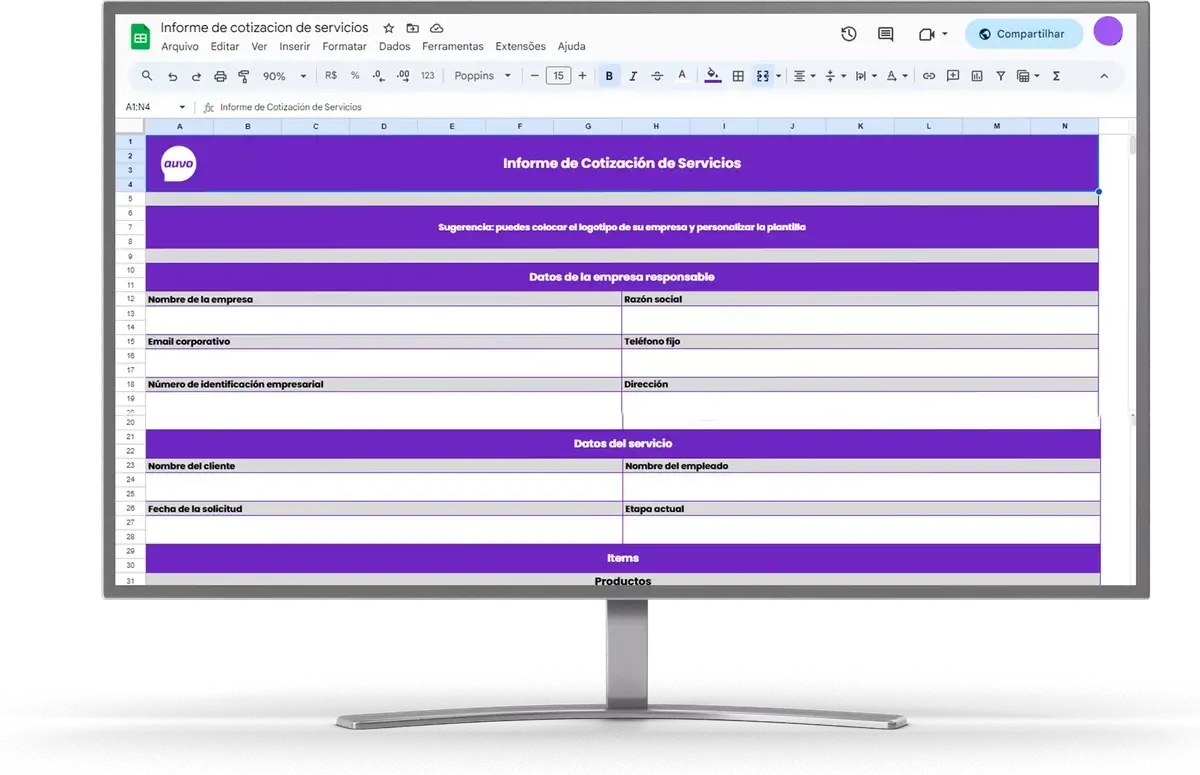Toggle strikethrough formatting

[657, 76]
